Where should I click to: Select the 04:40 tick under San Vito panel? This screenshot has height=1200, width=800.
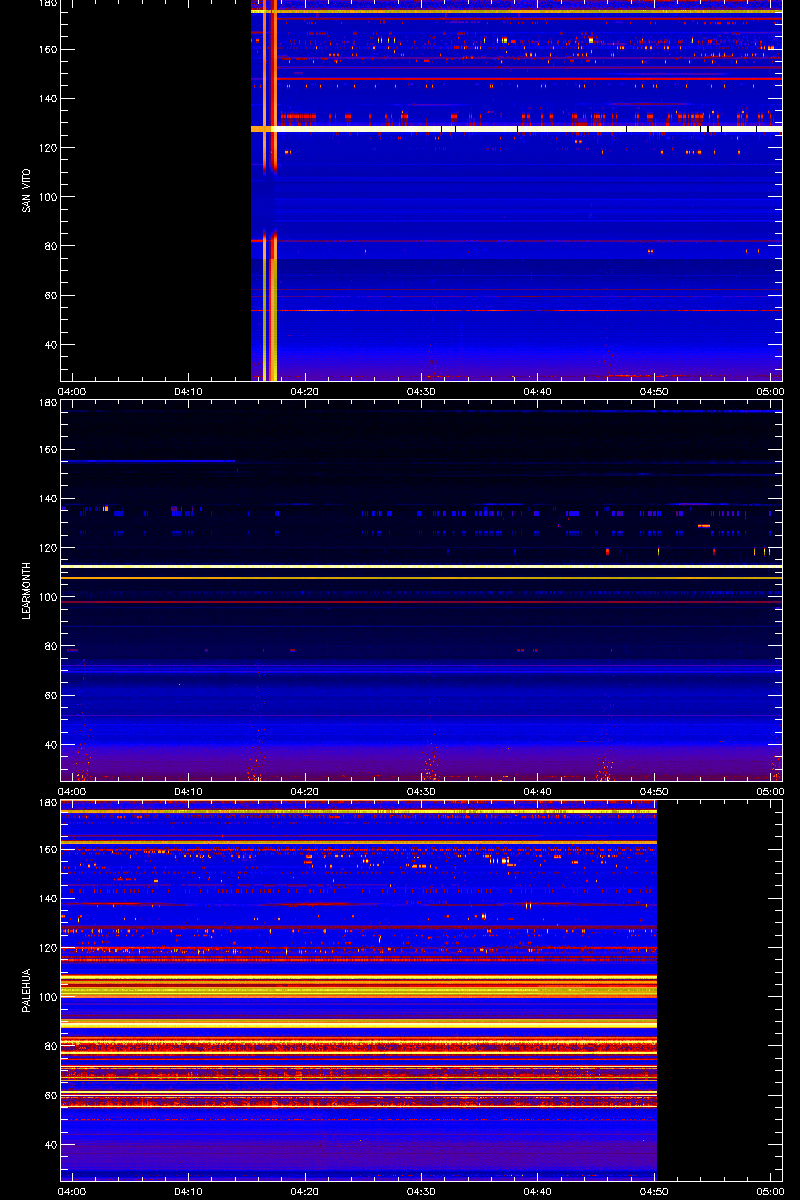pyautogui.click(x=538, y=391)
